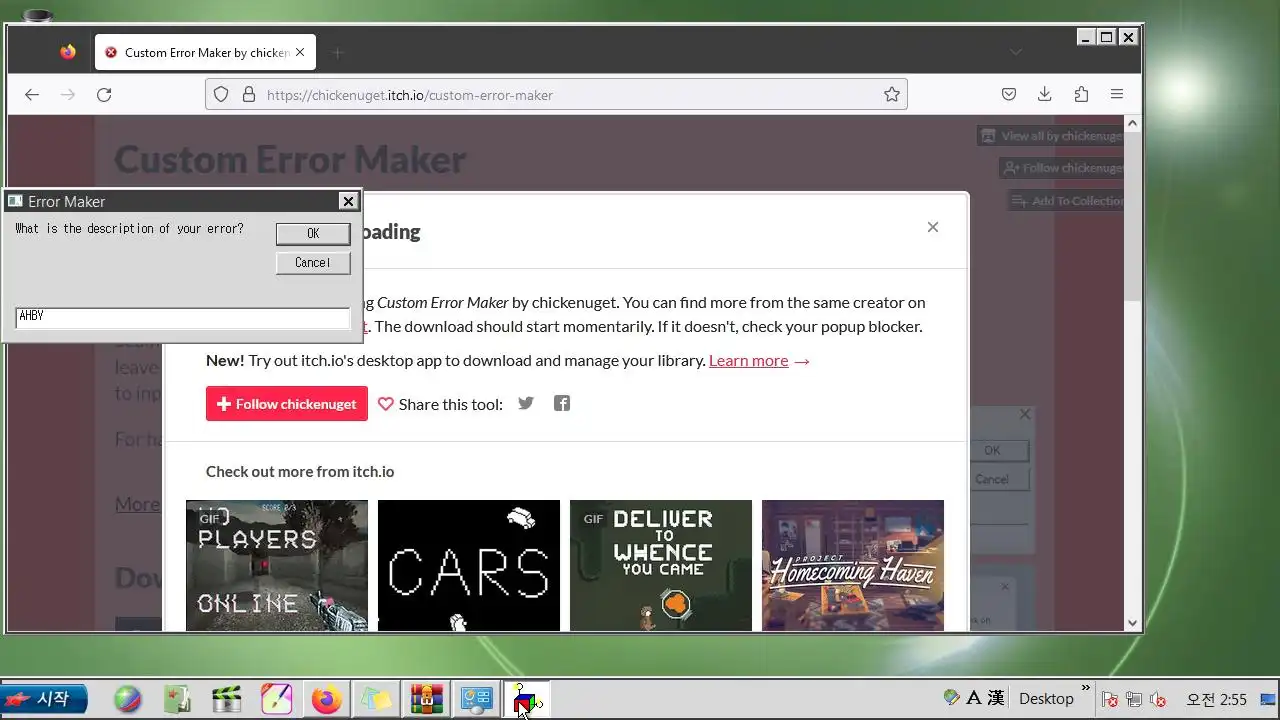Share on Twitter icon
1280x720 pixels.
(526, 403)
